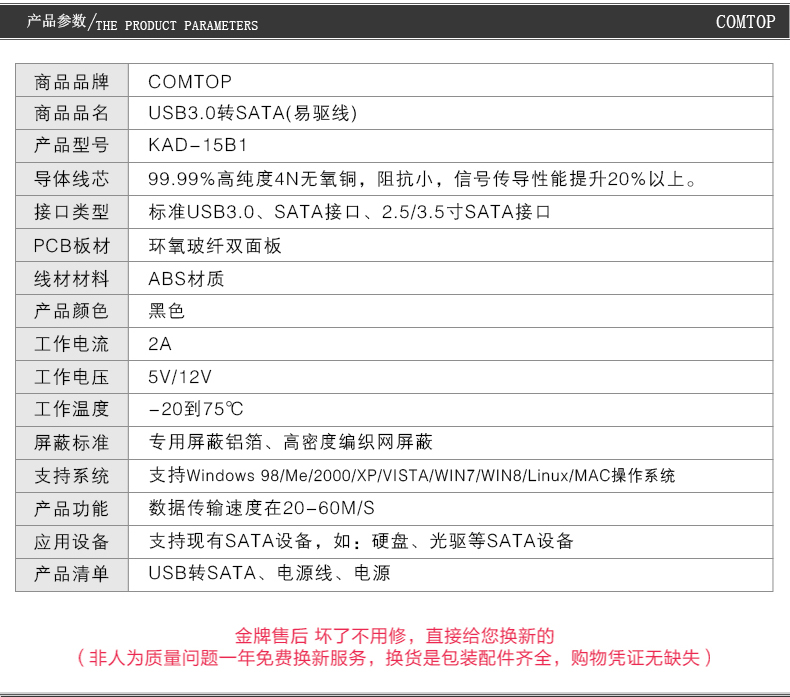Screen dimensions: 790x697
Task: Click the 支持现有SATA设备 description
Action: [x=361, y=541]
